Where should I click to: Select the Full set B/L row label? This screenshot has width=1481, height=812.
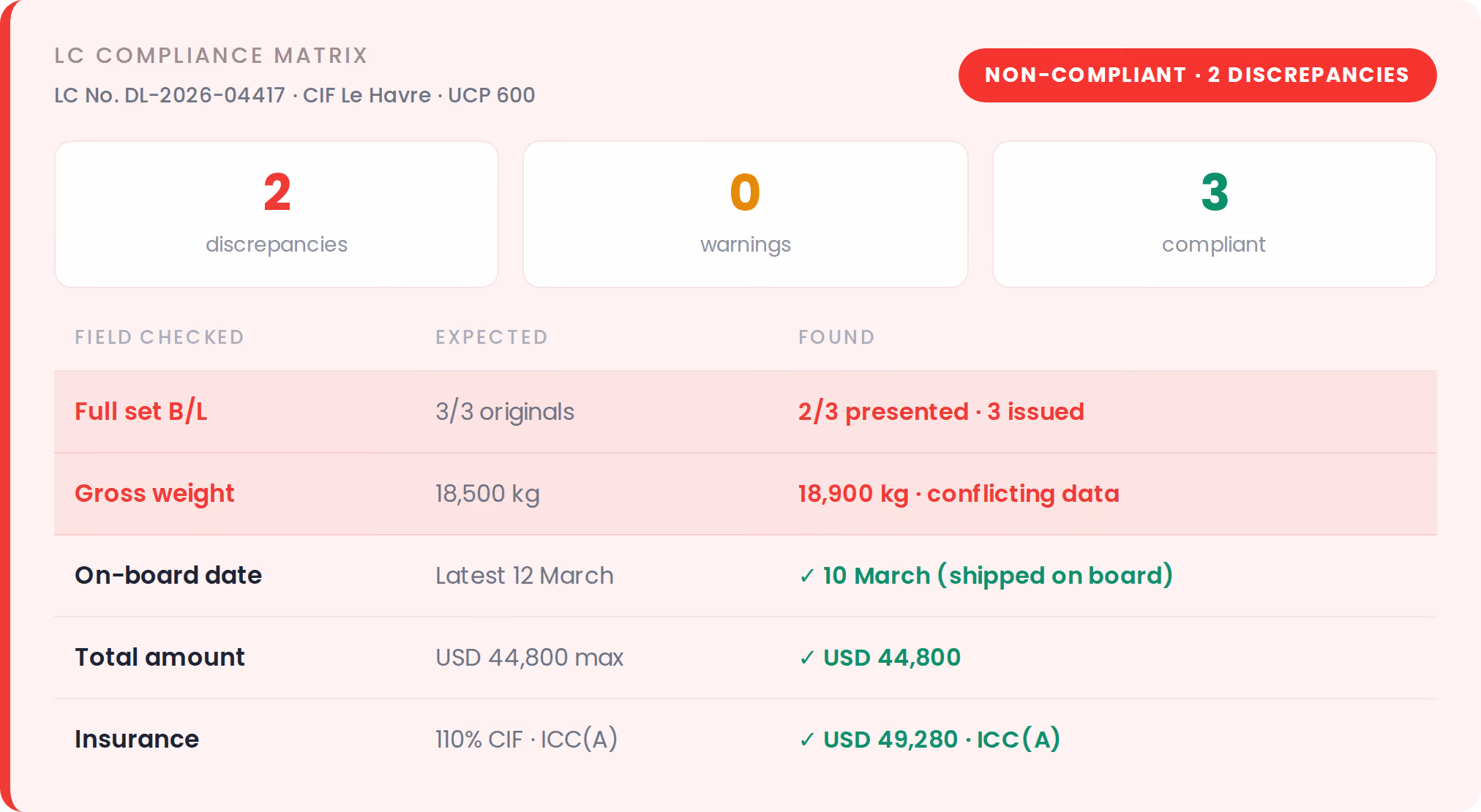click(x=141, y=411)
